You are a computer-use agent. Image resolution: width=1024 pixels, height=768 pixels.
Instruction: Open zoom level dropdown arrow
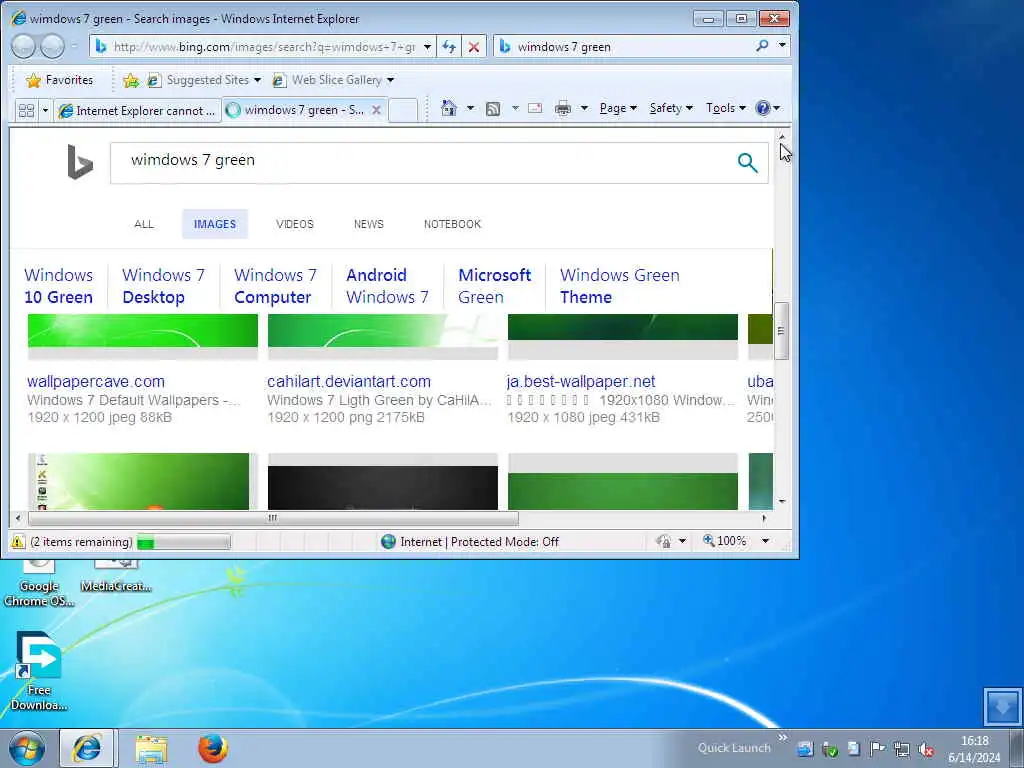(x=765, y=541)
